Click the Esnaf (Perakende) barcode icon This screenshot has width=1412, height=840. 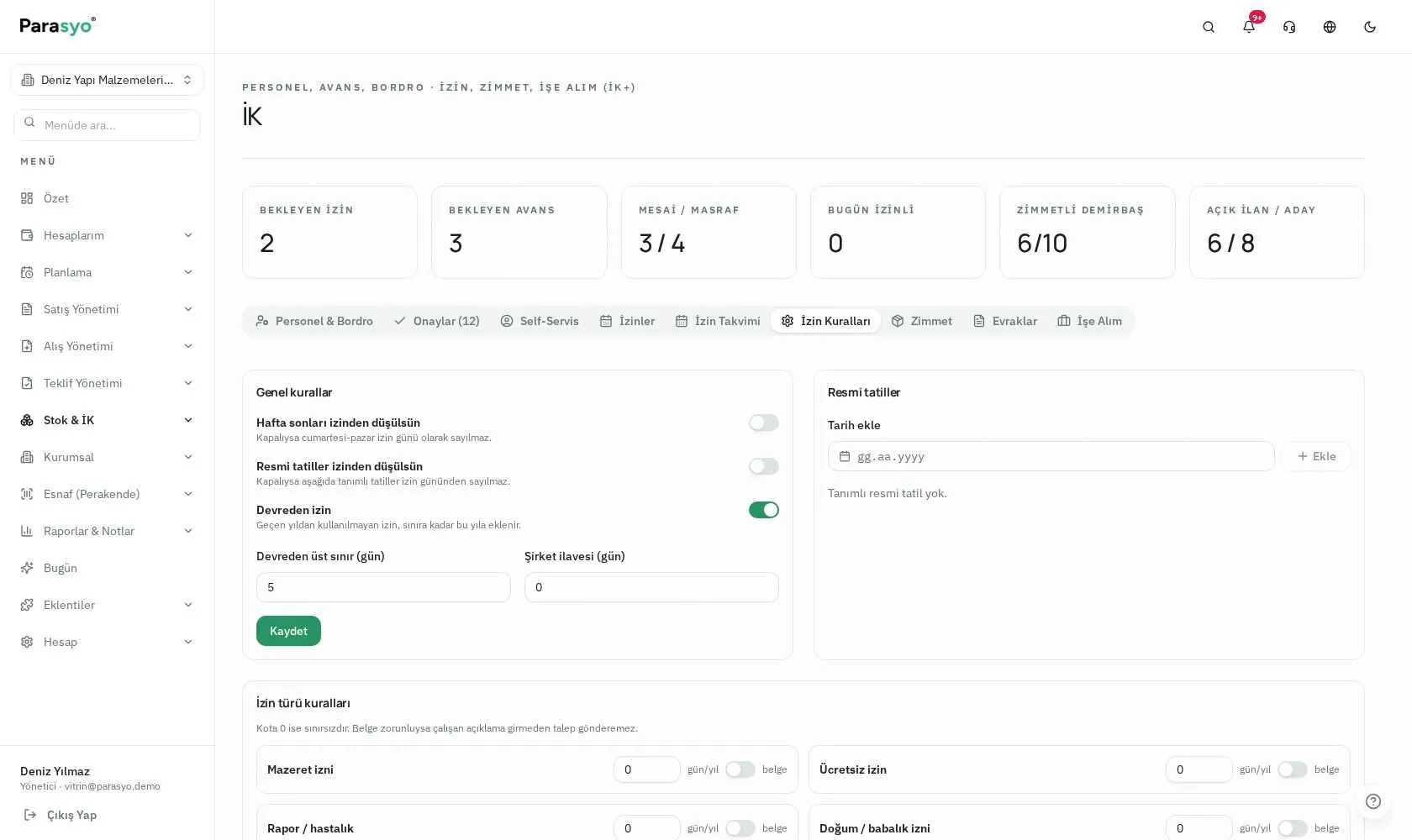[27, 494]
